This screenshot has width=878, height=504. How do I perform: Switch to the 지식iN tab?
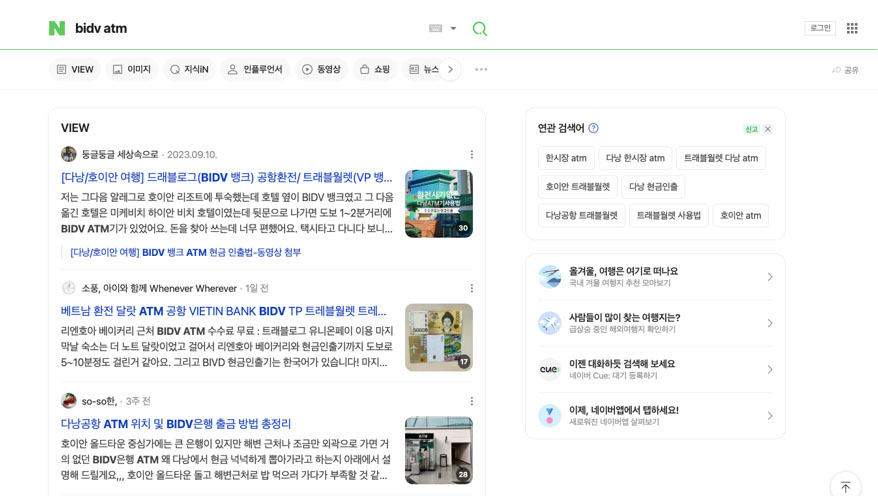point(189,69)
